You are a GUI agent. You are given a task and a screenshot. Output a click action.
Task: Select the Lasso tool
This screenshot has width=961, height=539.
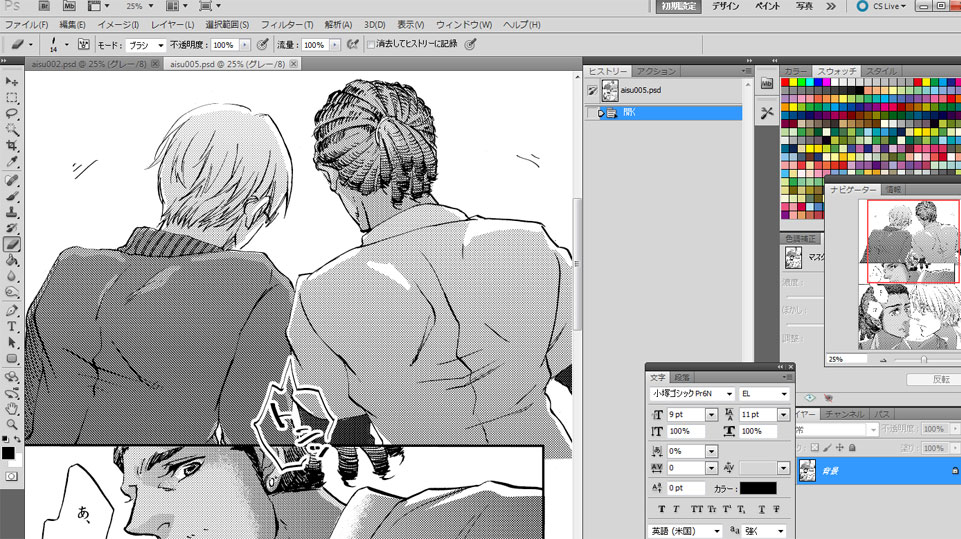[x=12, y=114]
